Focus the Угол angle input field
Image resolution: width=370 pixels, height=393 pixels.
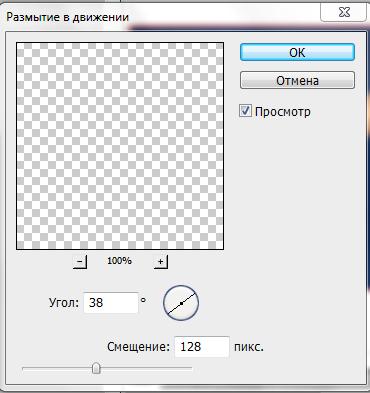tap(111, 303)
